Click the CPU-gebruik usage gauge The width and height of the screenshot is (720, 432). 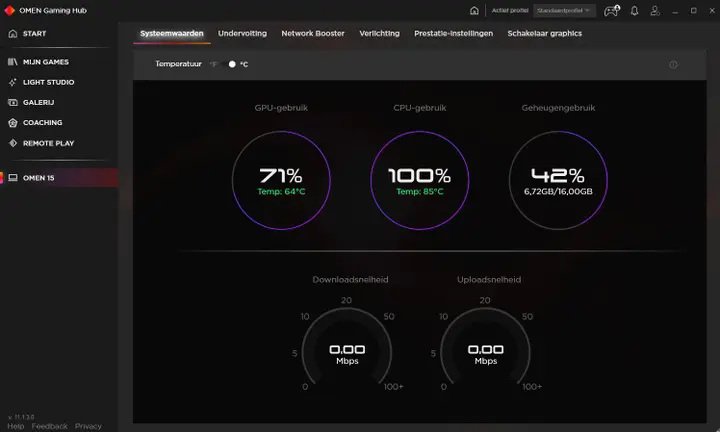click(420, 180)
